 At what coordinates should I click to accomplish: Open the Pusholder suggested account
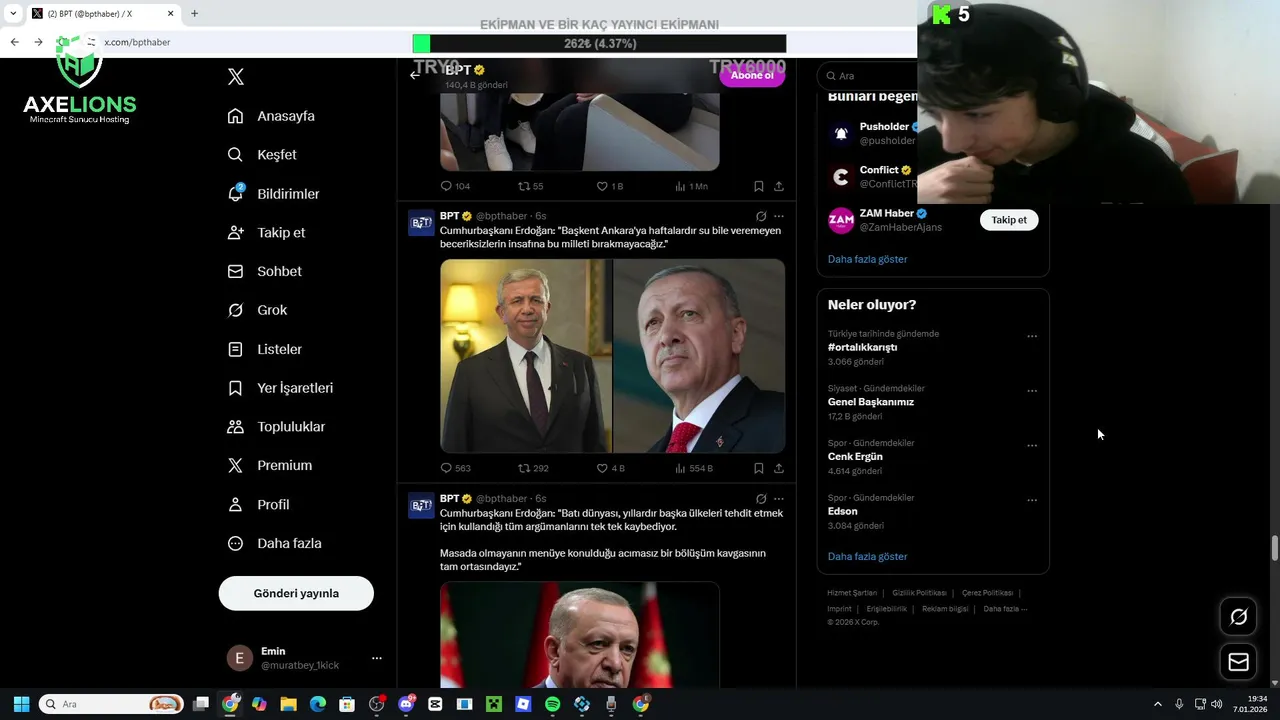(x=884, y=127)
